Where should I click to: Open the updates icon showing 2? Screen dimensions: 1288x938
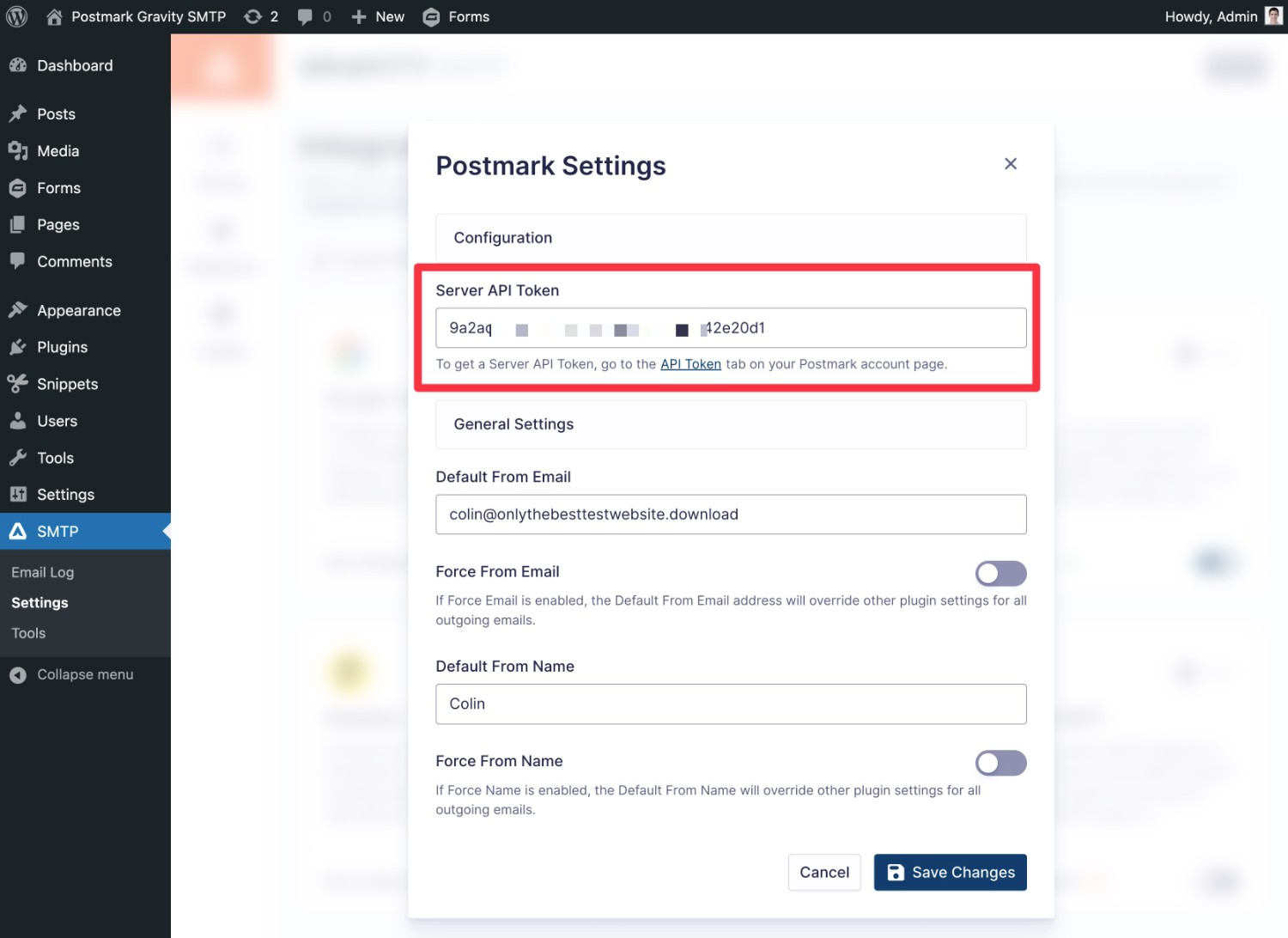(252, 16)
